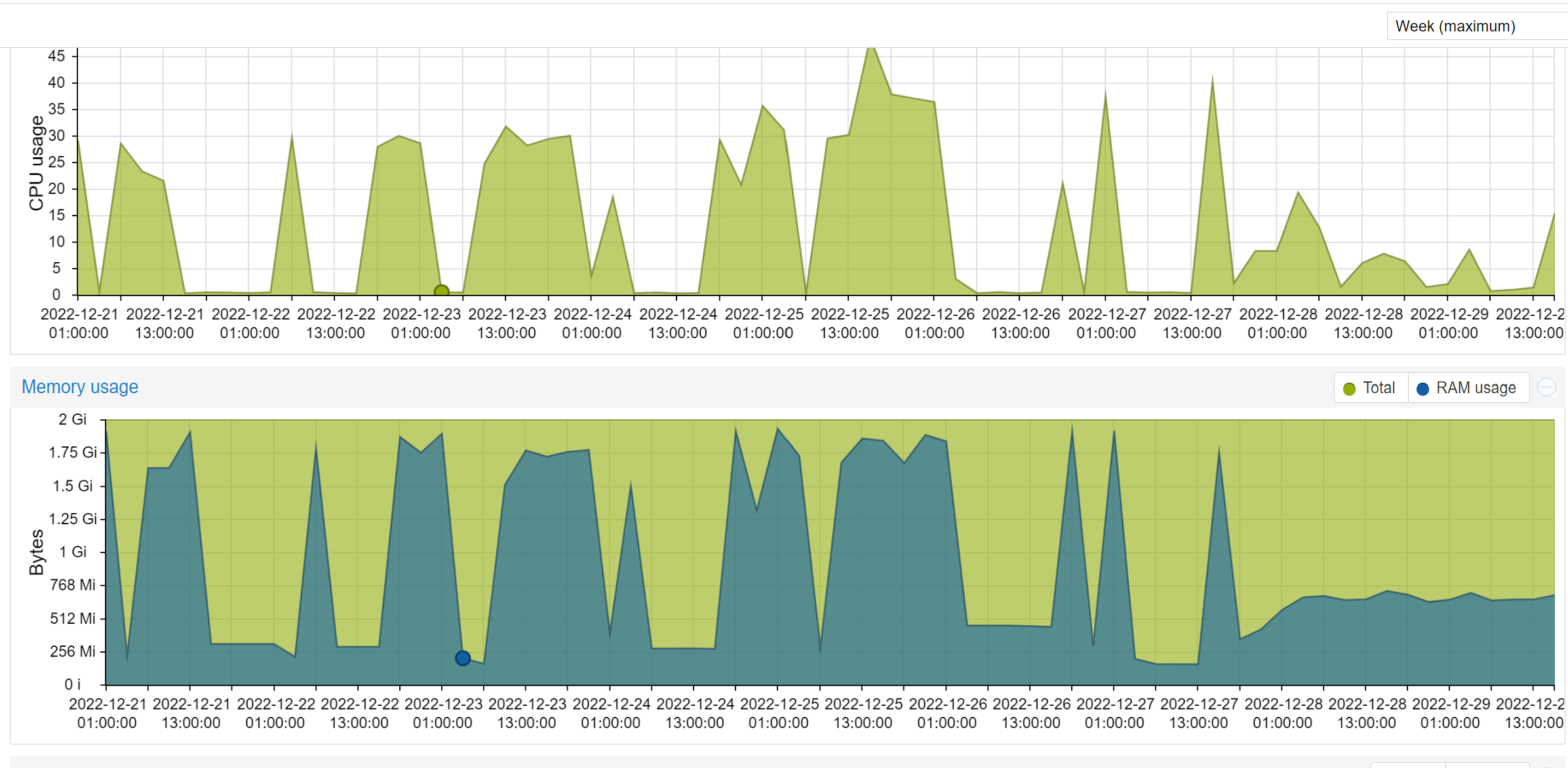
Task: Click the tall CPU spike at 2022-12-27 13:00
Action: pos(1212,80)
